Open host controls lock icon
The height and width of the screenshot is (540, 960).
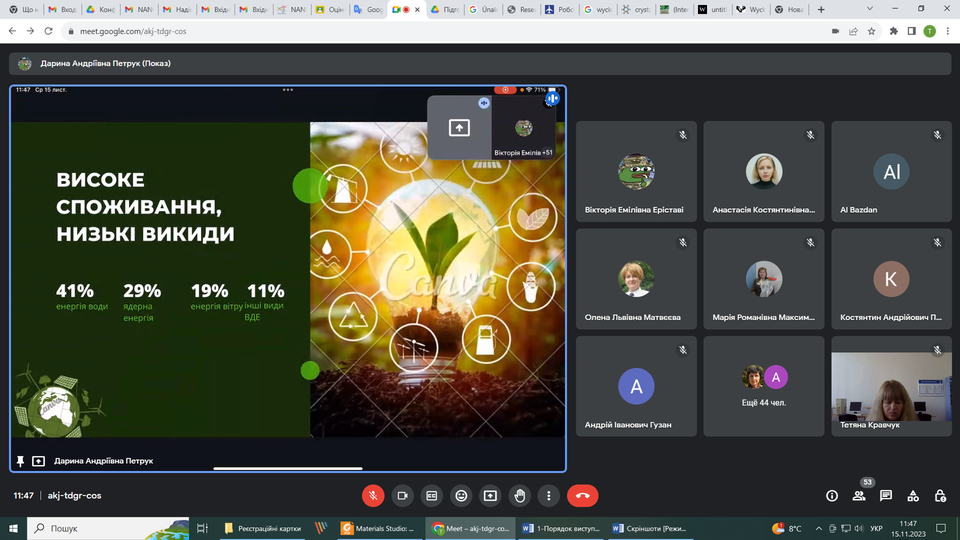[940, 495]
